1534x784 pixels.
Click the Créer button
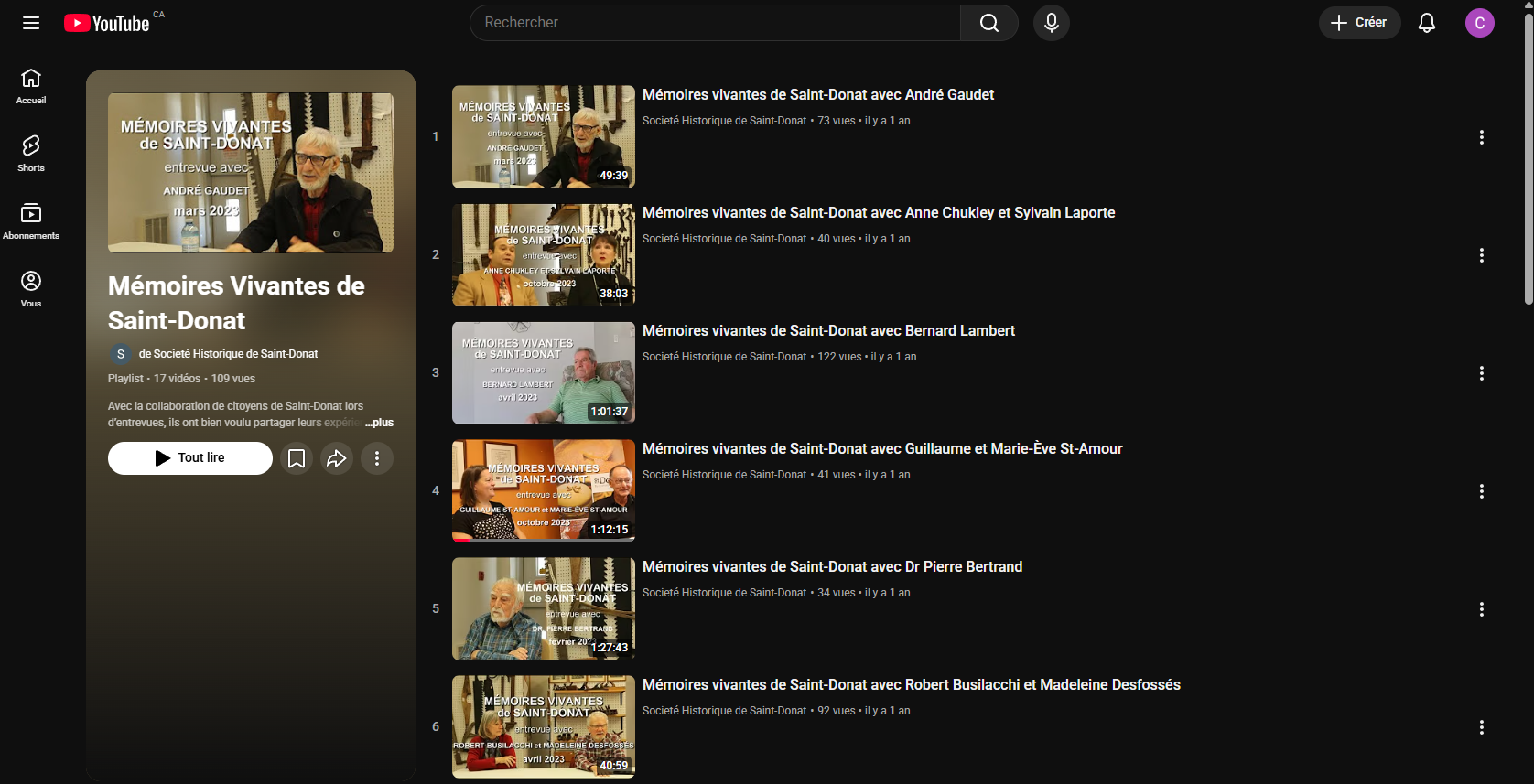tap(1359, 23)
